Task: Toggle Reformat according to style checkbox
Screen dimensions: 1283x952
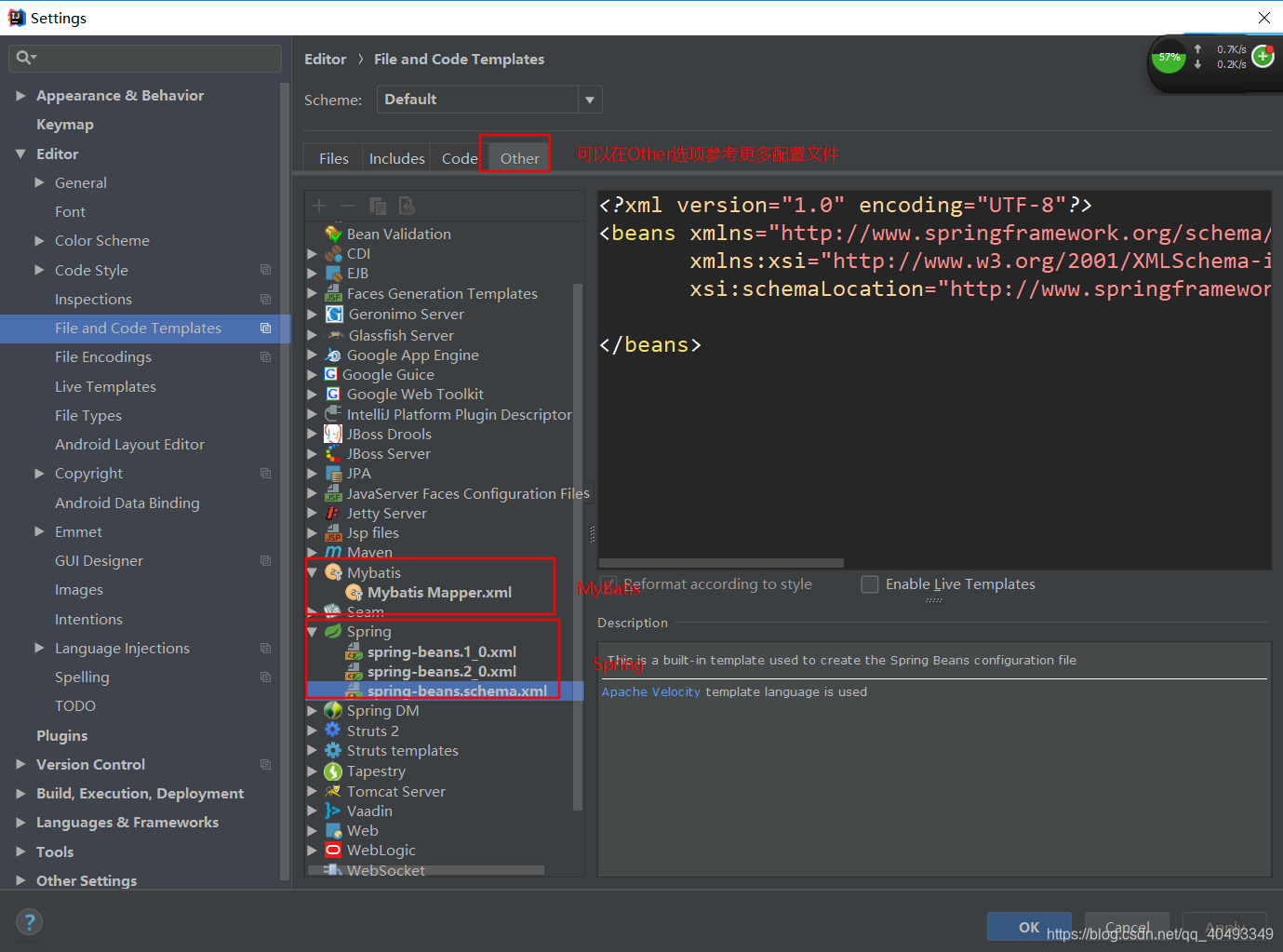Action: [x=609, y=584]
